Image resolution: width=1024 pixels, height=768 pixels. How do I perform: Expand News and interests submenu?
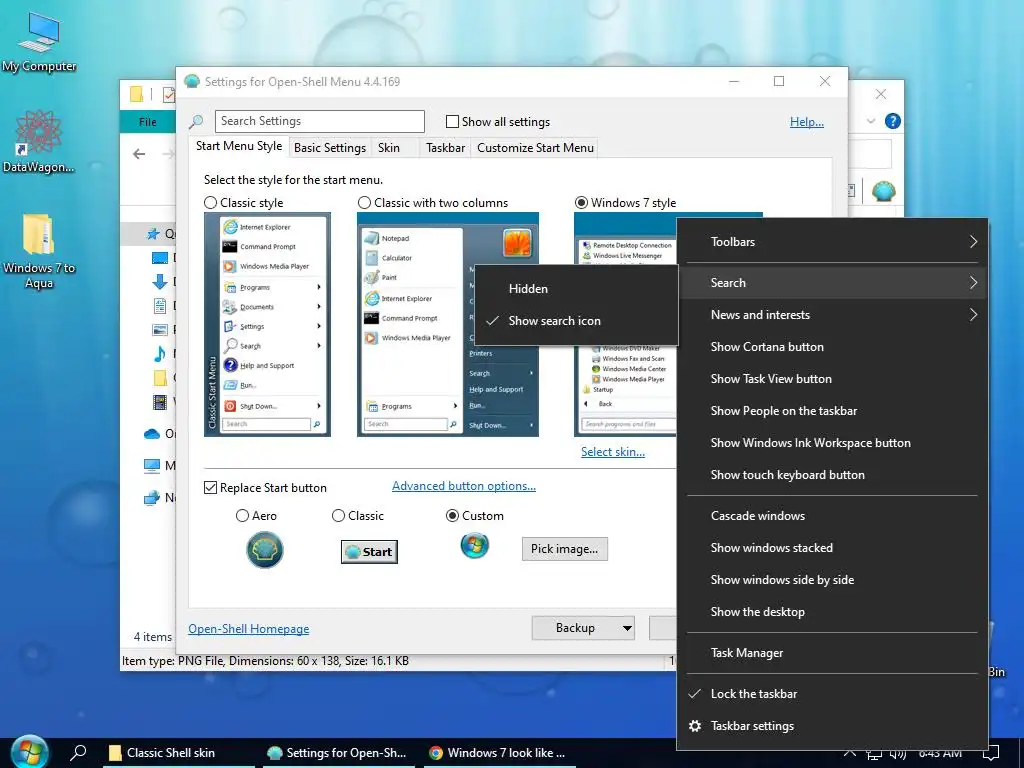tap(832, 315)
